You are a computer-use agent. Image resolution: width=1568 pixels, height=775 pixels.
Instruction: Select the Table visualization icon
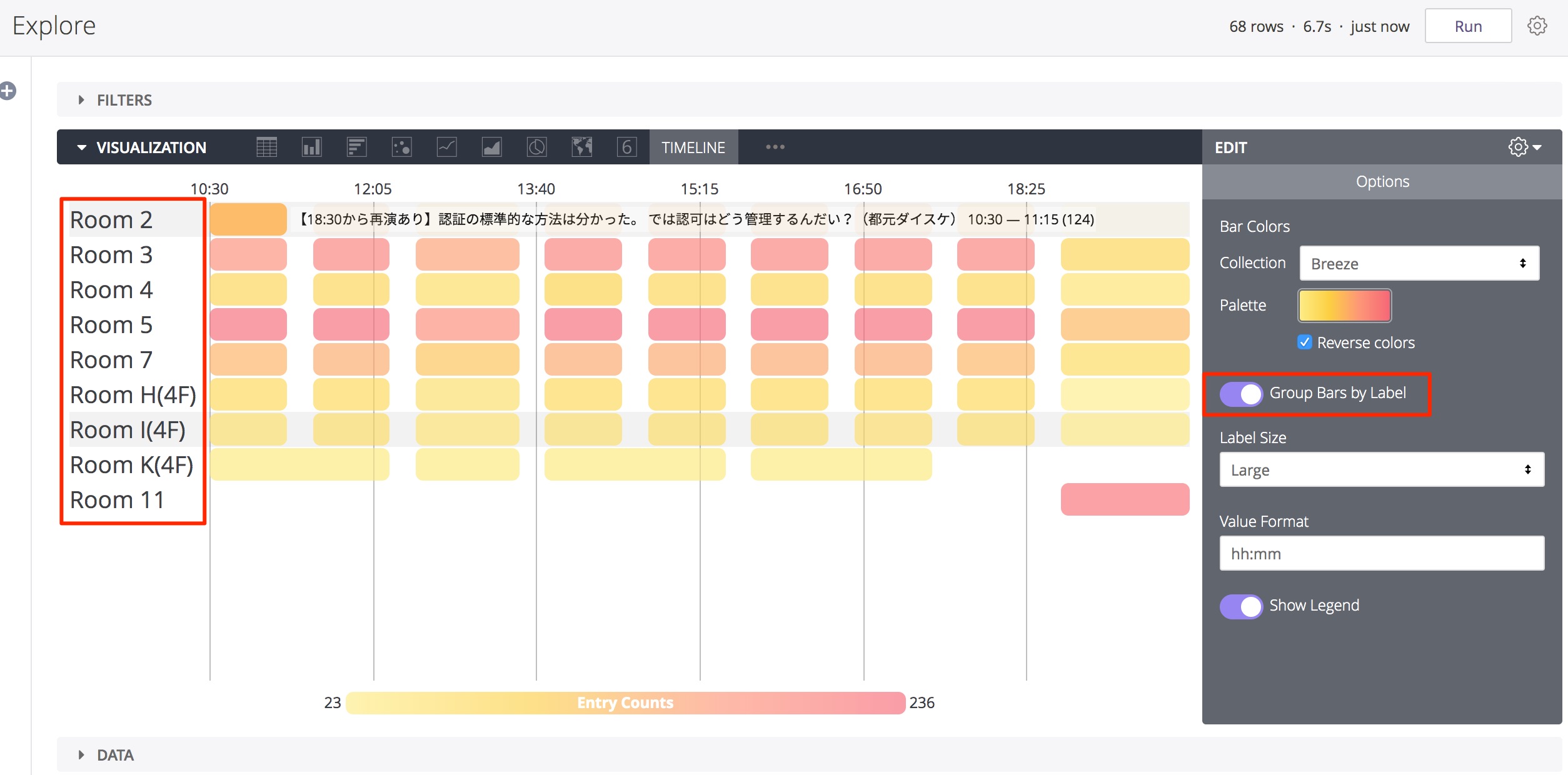pyautogui.click(x=266, y=147)
